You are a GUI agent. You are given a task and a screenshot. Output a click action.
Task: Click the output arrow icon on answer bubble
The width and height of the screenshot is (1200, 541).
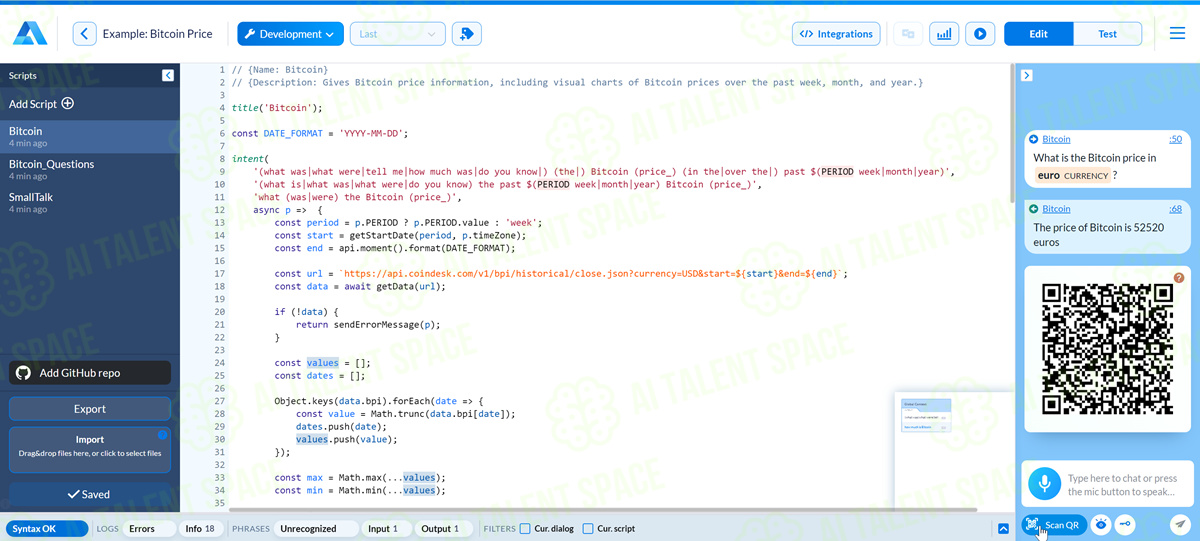(x=1034, y=209)
